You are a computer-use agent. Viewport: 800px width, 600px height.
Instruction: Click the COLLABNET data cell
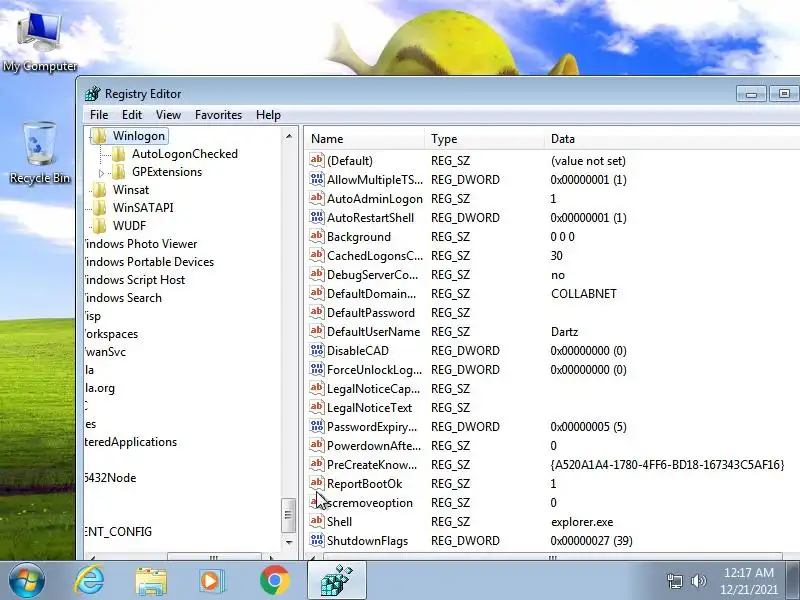[x=584, y=293]
